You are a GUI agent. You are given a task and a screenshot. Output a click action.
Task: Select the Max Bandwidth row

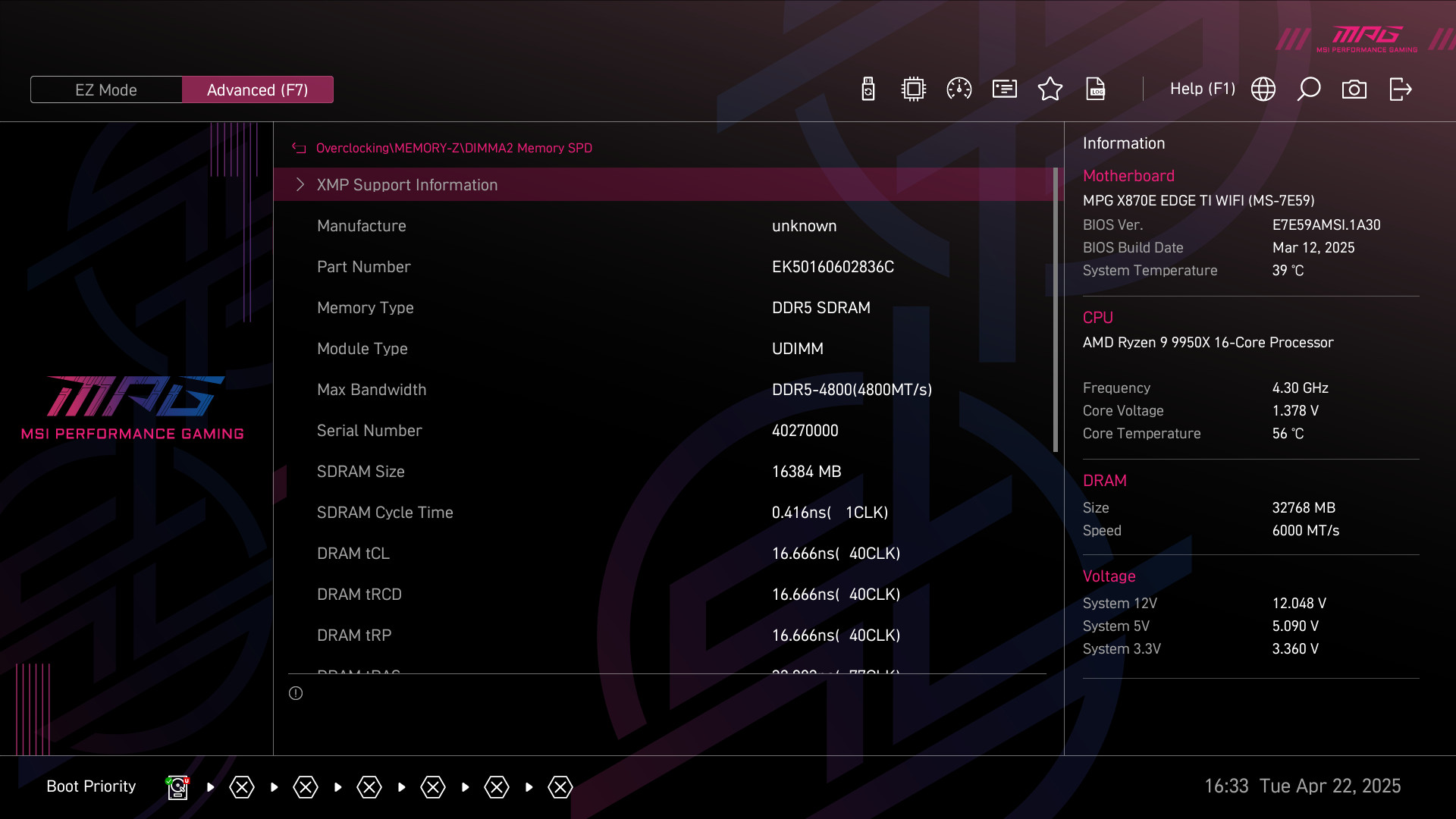click(664, 390)
